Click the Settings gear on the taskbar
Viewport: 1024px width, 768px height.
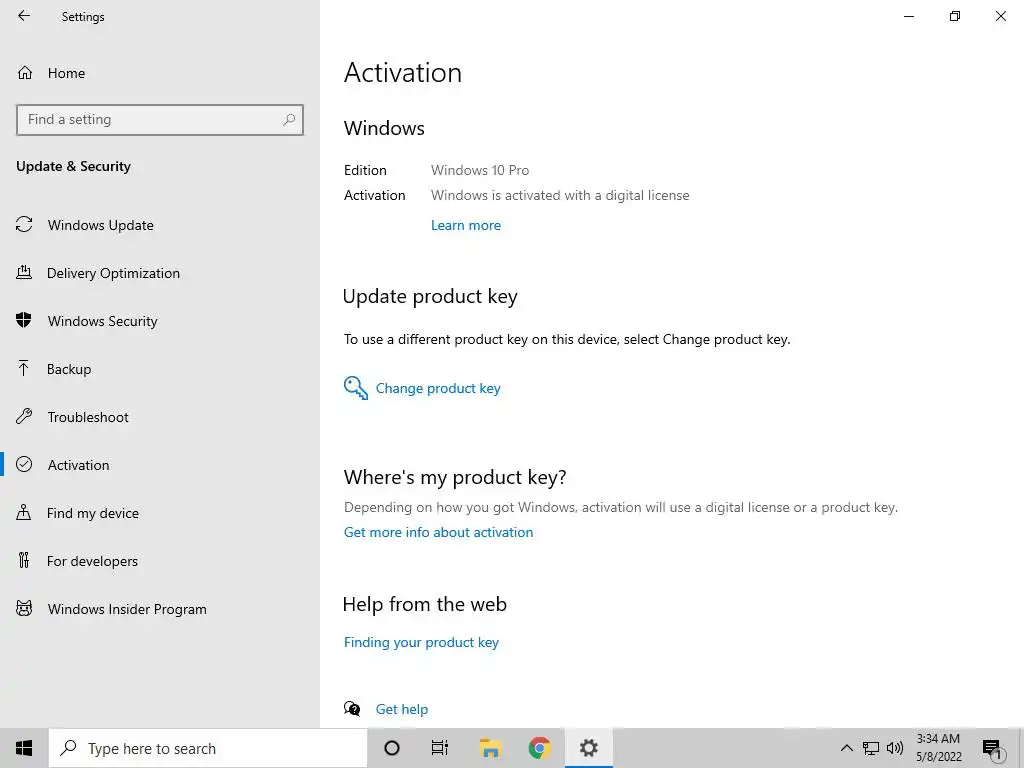click(x=588, y=748)
